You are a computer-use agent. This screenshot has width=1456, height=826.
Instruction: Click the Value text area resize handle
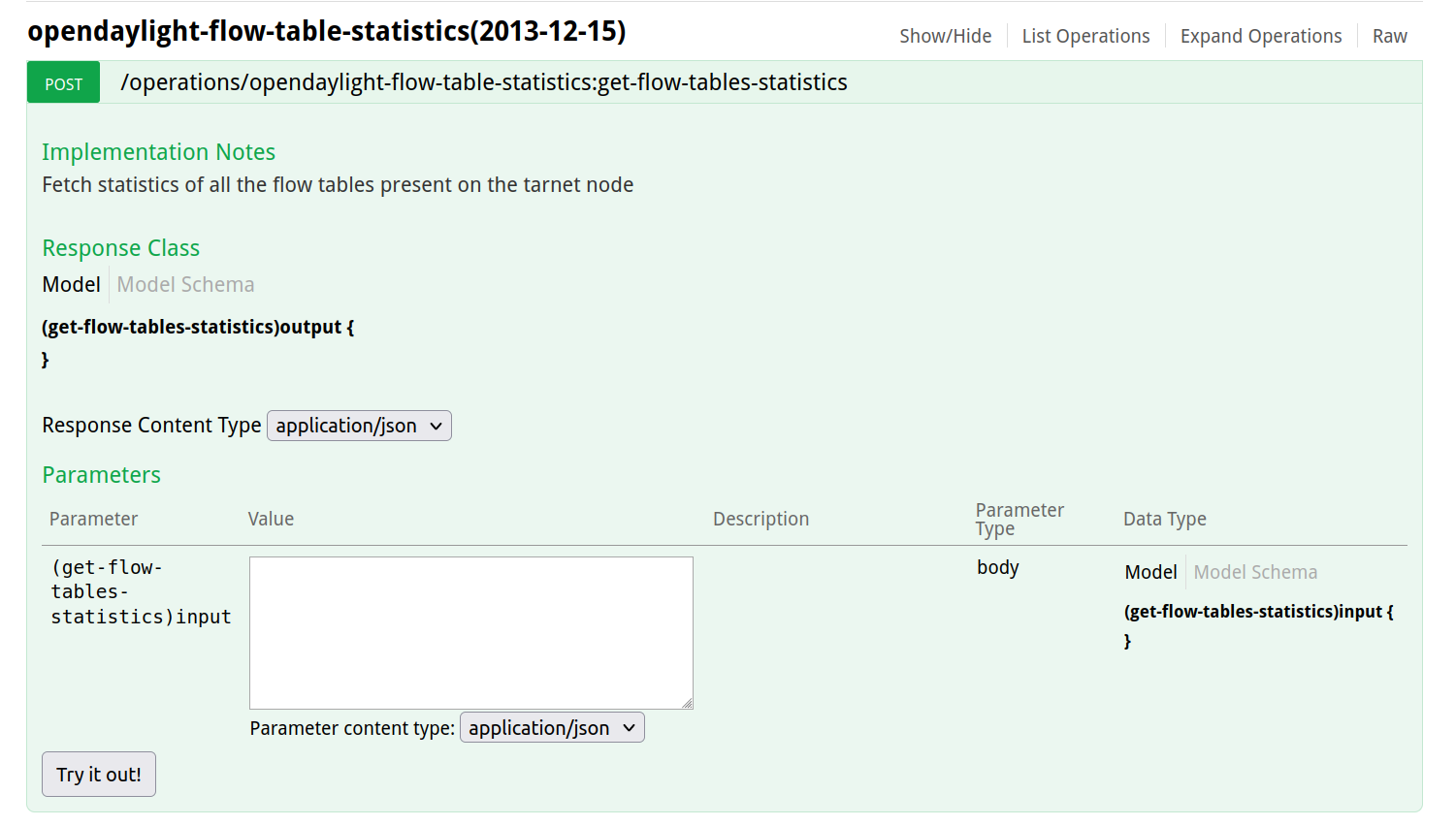coord(687,703)
